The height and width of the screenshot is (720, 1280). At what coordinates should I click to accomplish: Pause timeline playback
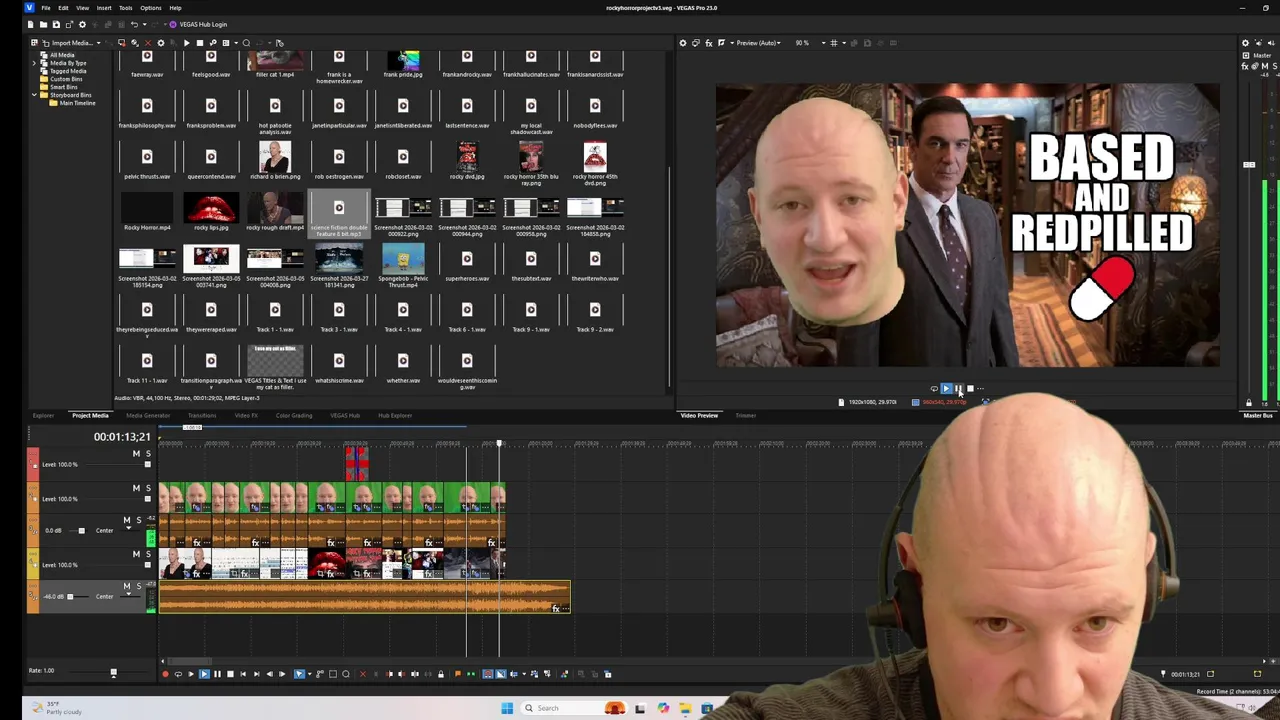[x=217, y=674]
